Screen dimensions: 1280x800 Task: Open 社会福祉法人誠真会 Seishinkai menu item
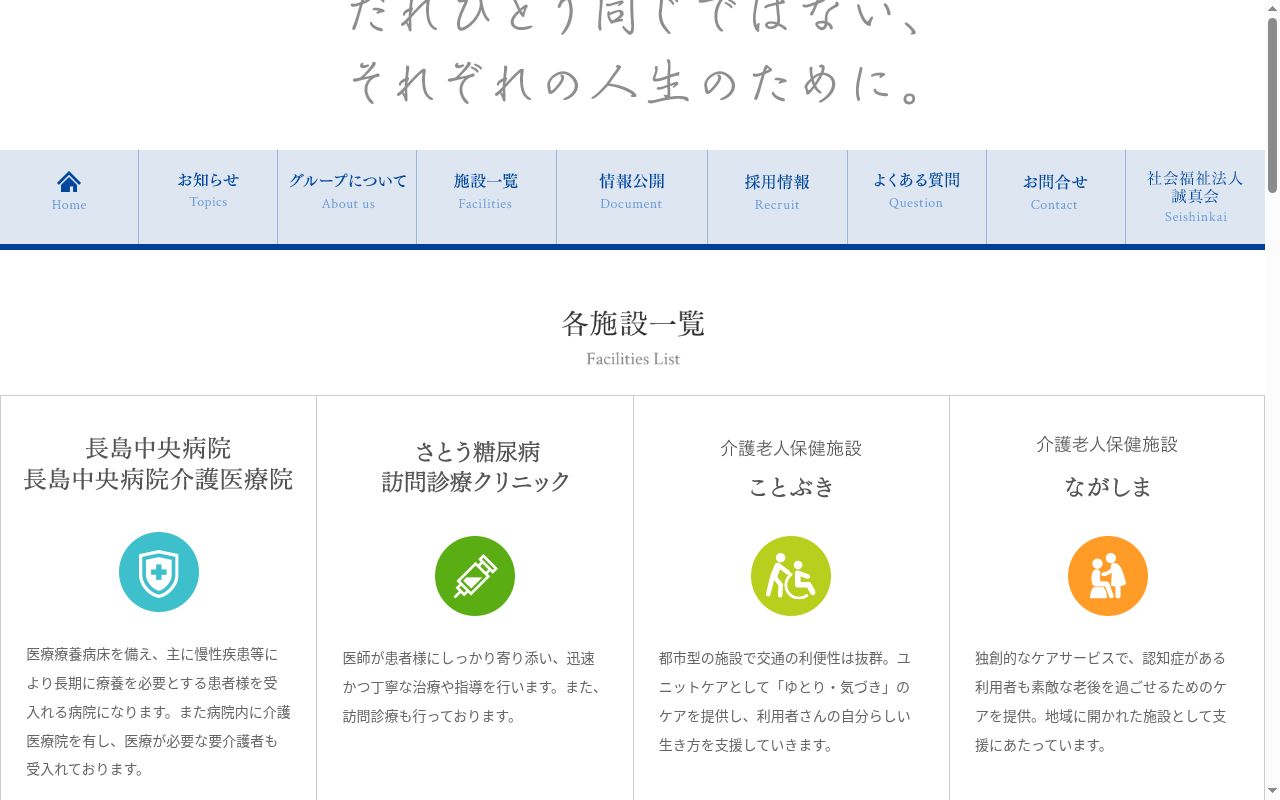[1195, 197]
